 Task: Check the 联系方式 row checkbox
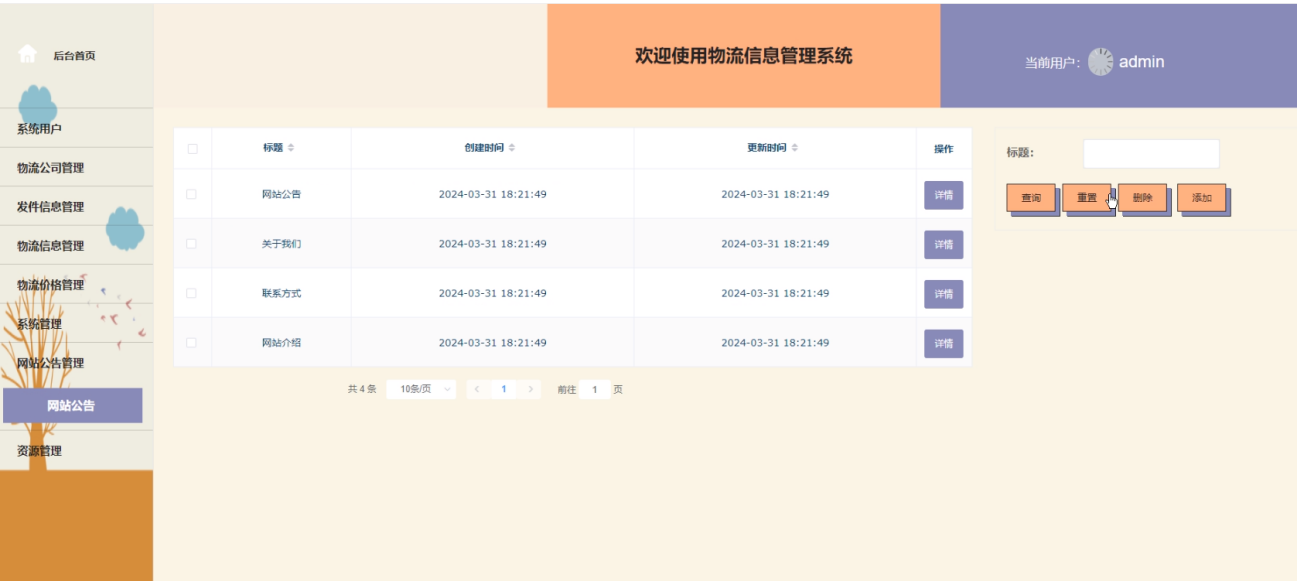pyautogui.click(x=192, y=293)
